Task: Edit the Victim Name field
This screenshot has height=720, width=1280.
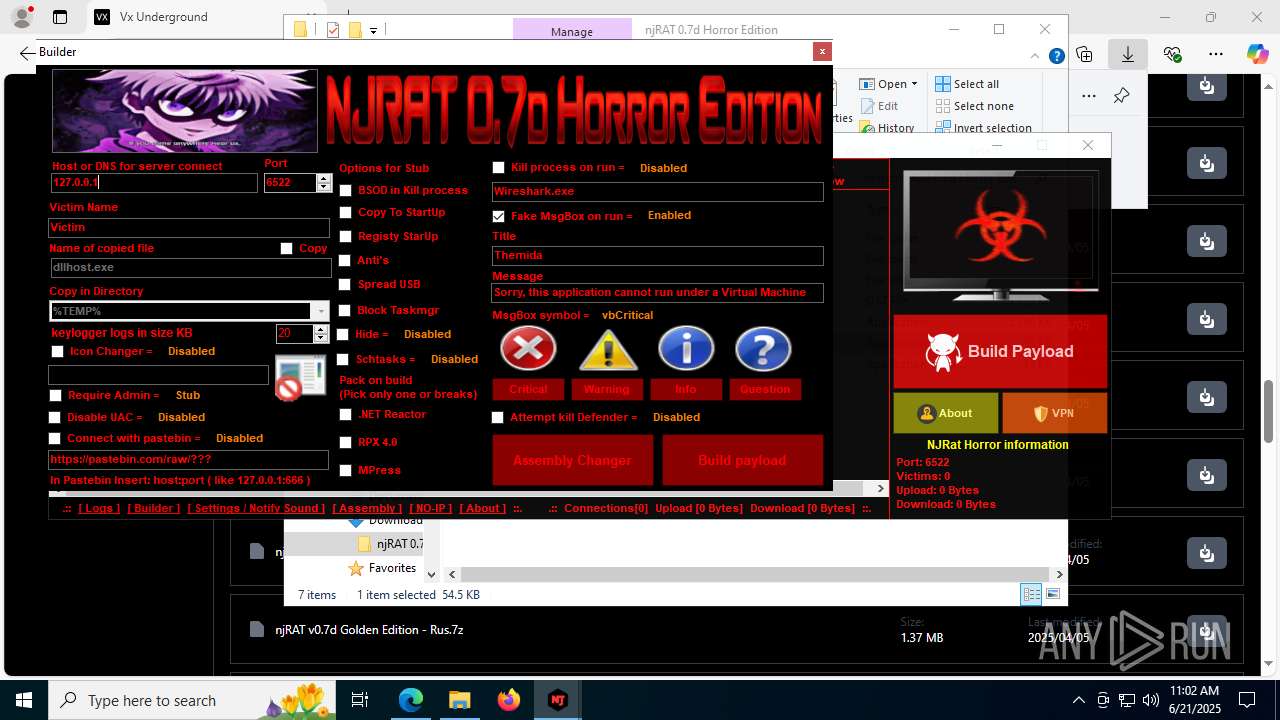Action: [189, 227]
